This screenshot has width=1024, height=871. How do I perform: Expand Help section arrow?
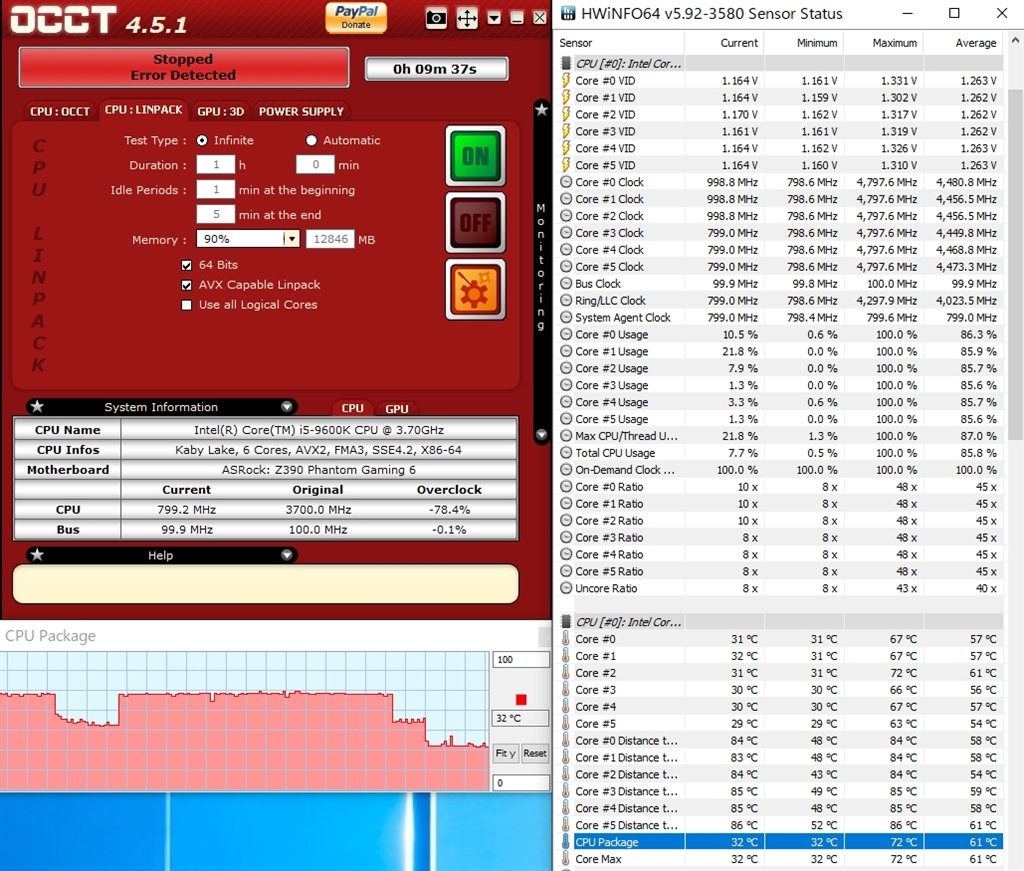(x=287, y=554)
